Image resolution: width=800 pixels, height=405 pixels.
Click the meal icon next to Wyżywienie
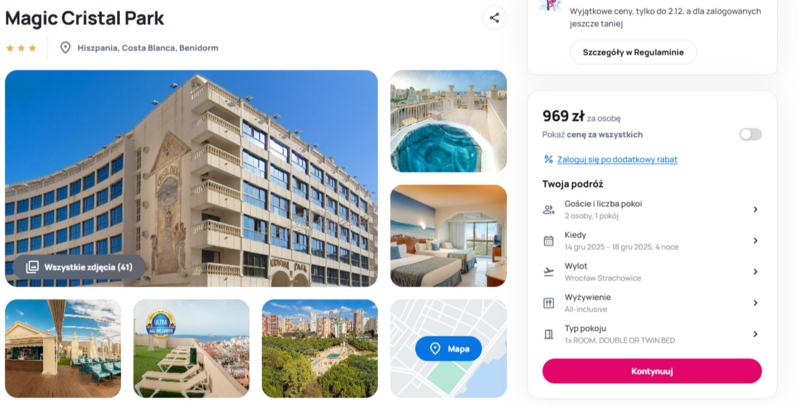point(548,303)
